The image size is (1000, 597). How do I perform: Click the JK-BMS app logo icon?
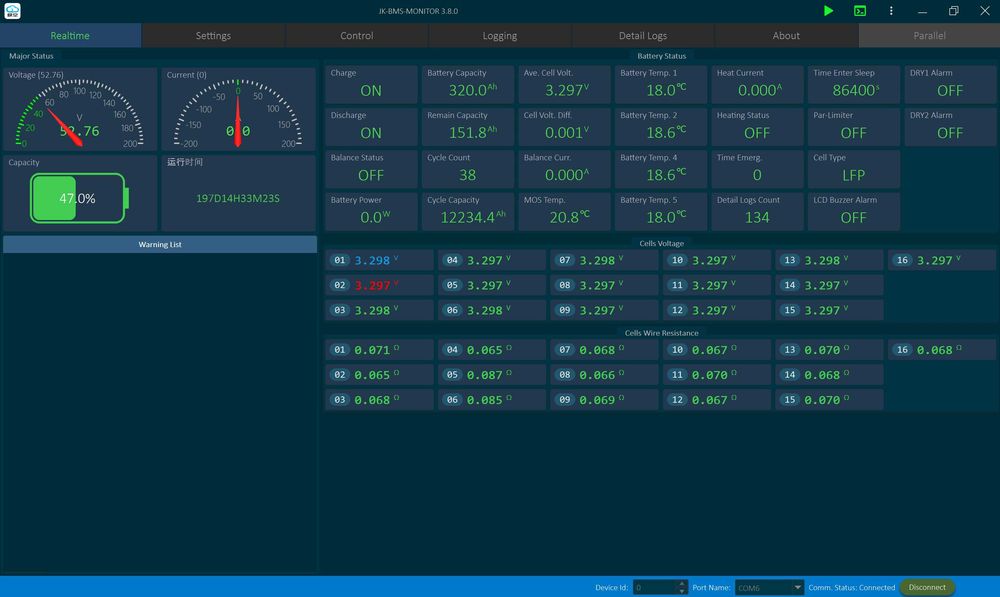coord(12,11)
